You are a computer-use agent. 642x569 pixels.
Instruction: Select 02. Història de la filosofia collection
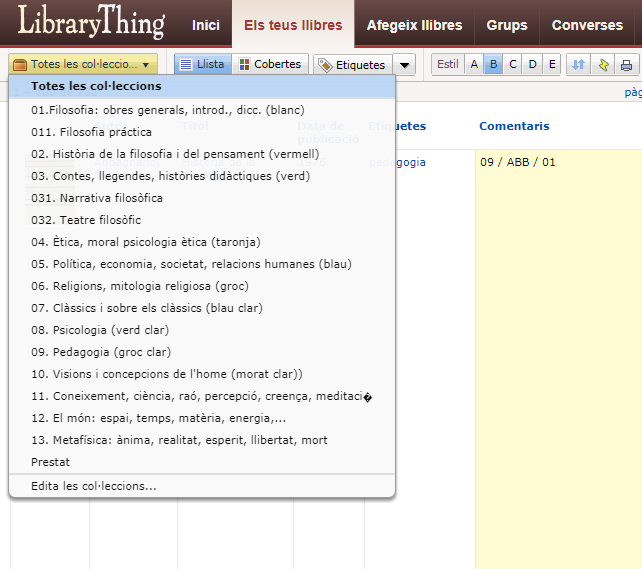click(x=202, y=154)
